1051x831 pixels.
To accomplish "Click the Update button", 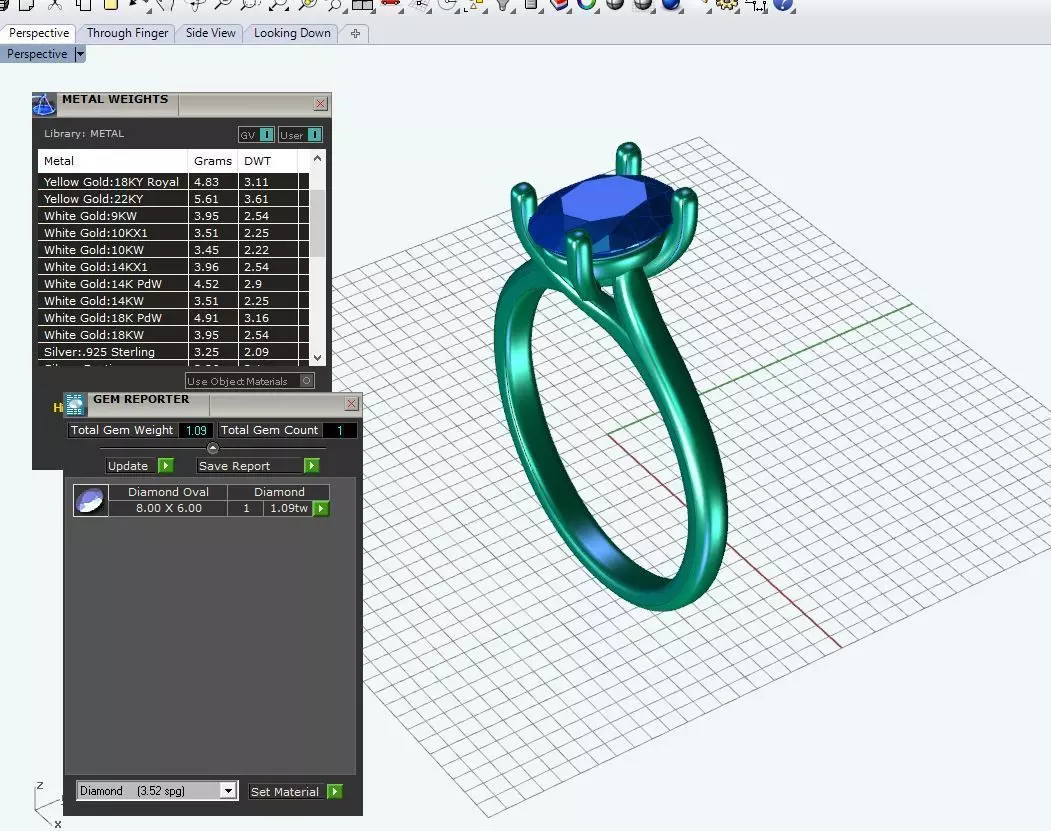I will [x=132, y=465].
